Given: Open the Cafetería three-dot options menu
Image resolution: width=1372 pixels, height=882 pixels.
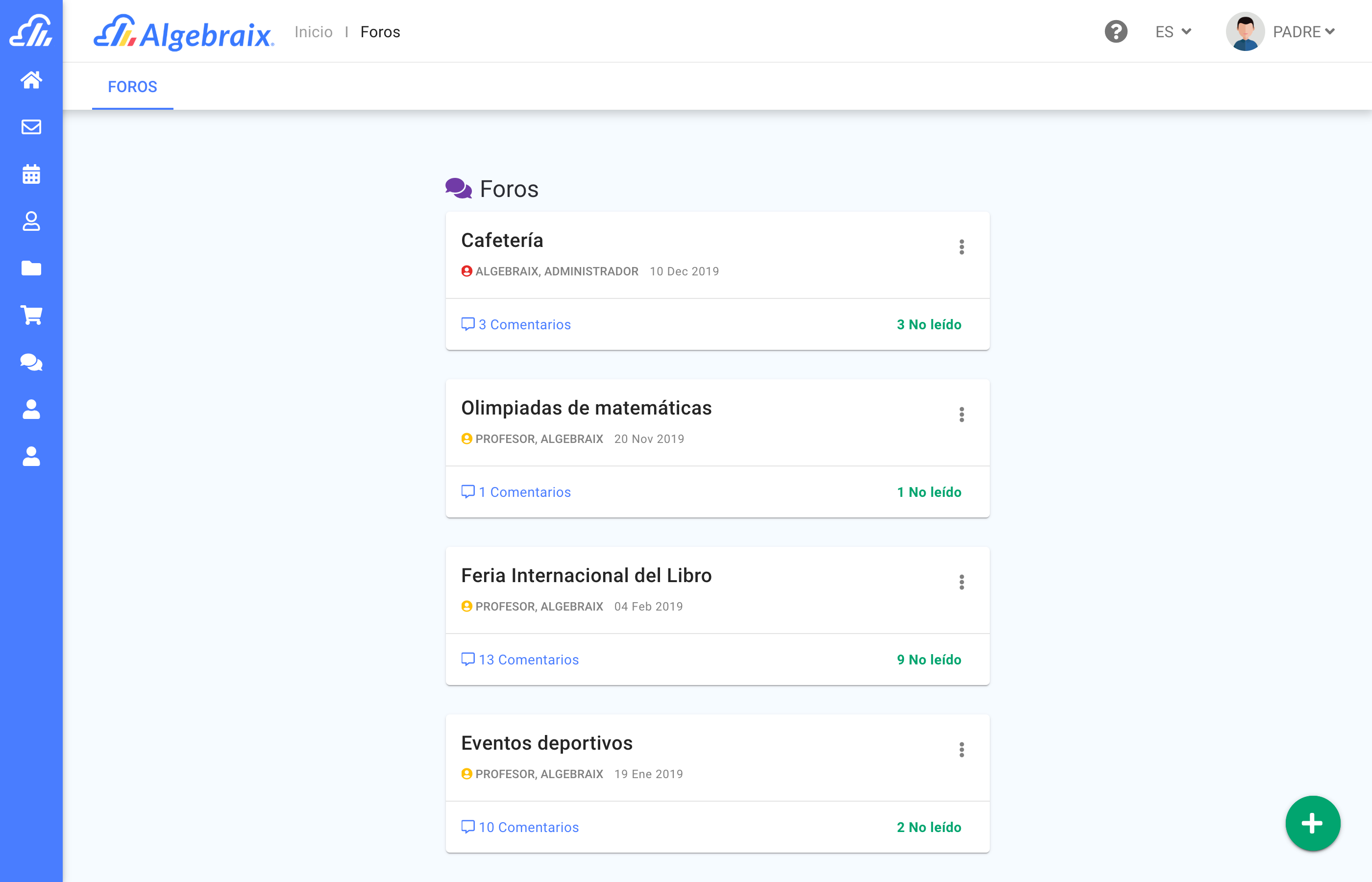Looking at the screenshot, I should (961, 247).
